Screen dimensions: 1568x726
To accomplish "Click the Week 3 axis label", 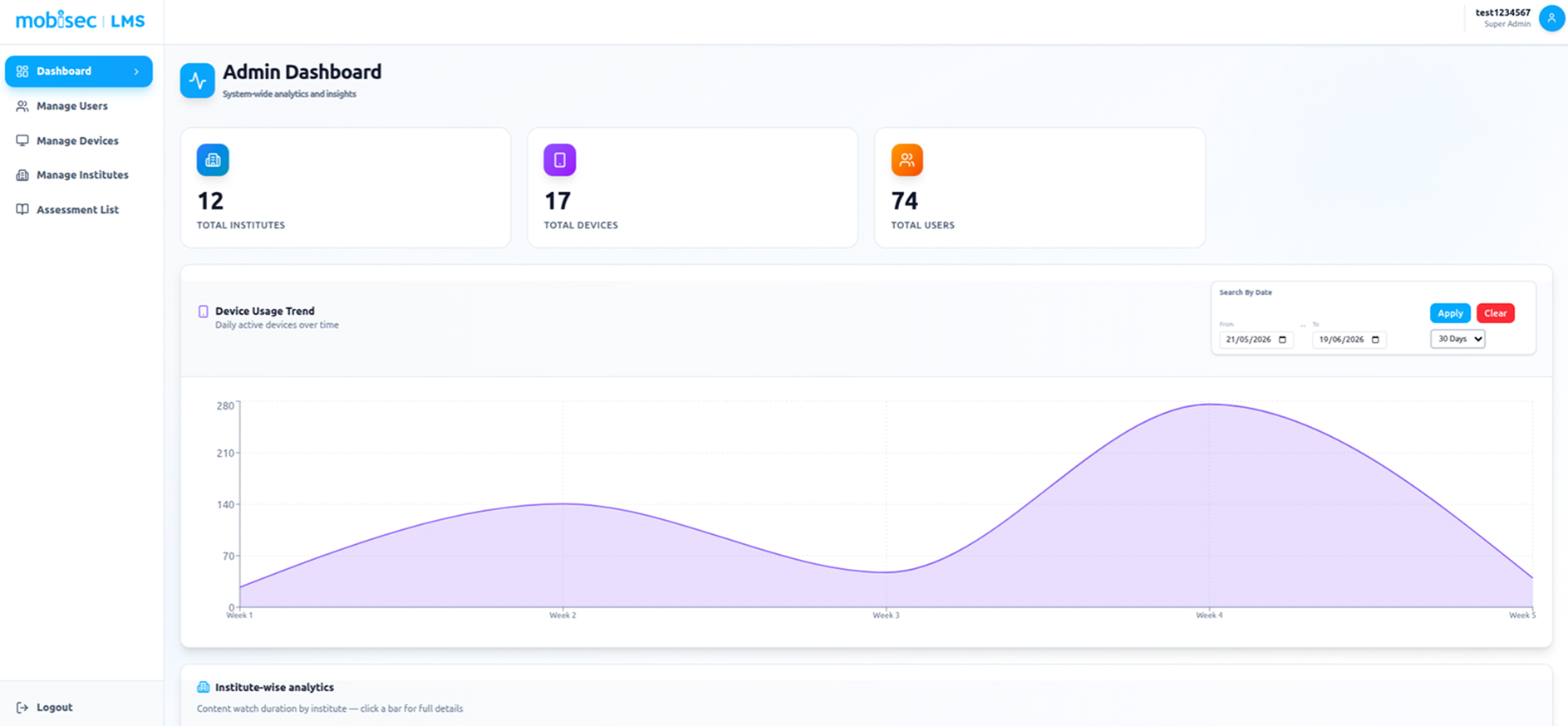I will point(886,616).
